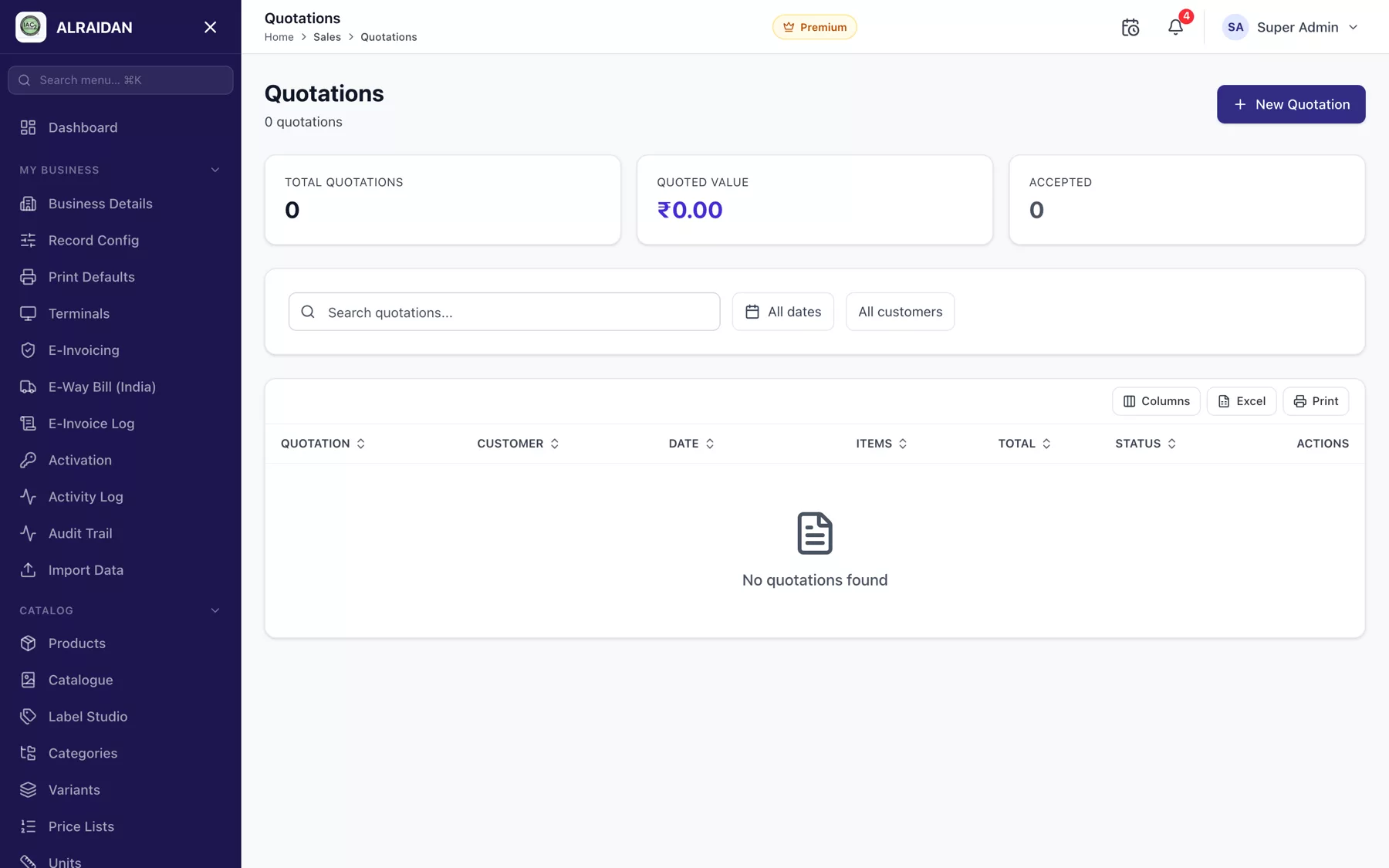
Task: Select Terminals menu item
Action: 120,313
